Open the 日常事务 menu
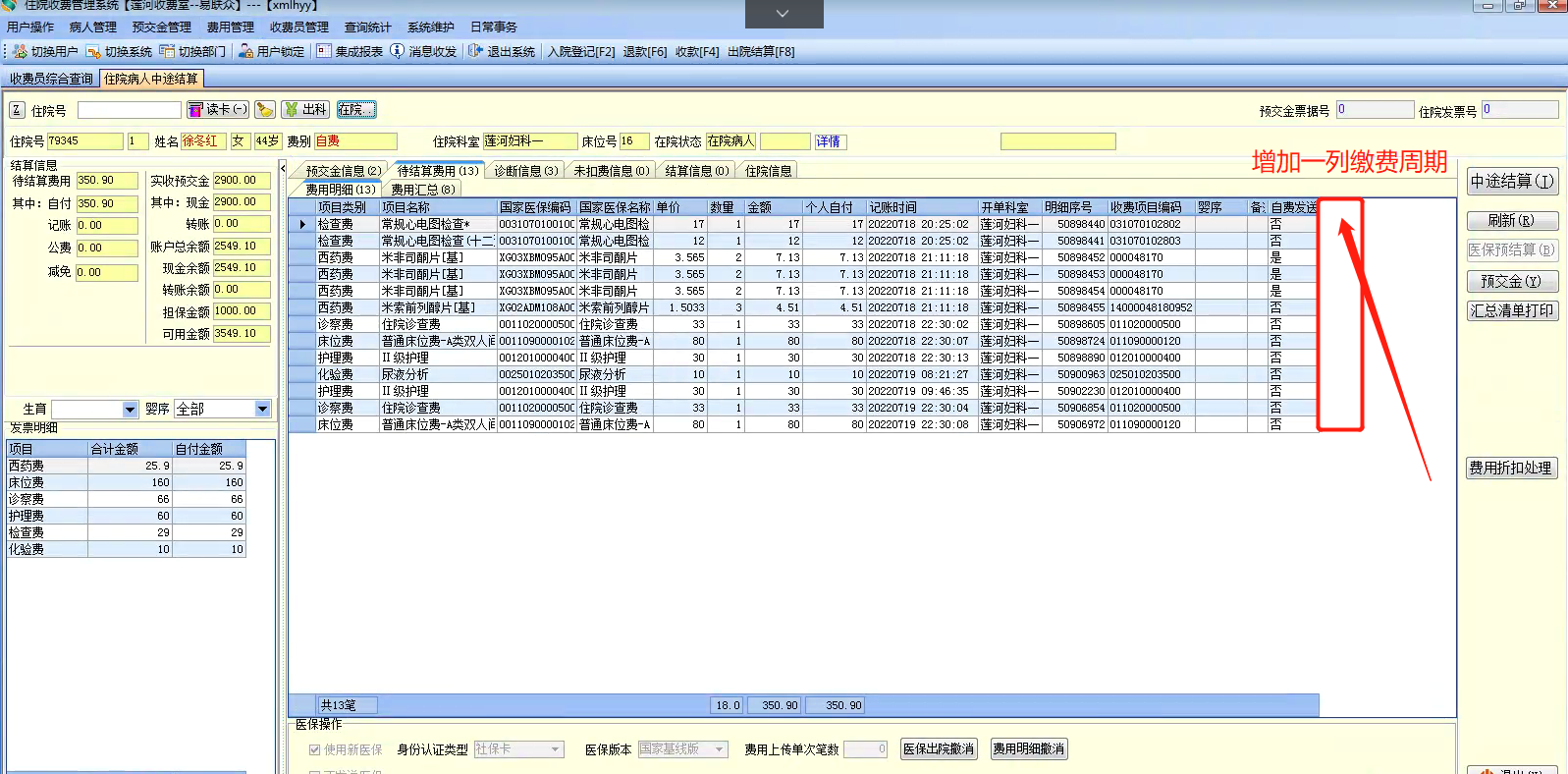 coord(494,28)
